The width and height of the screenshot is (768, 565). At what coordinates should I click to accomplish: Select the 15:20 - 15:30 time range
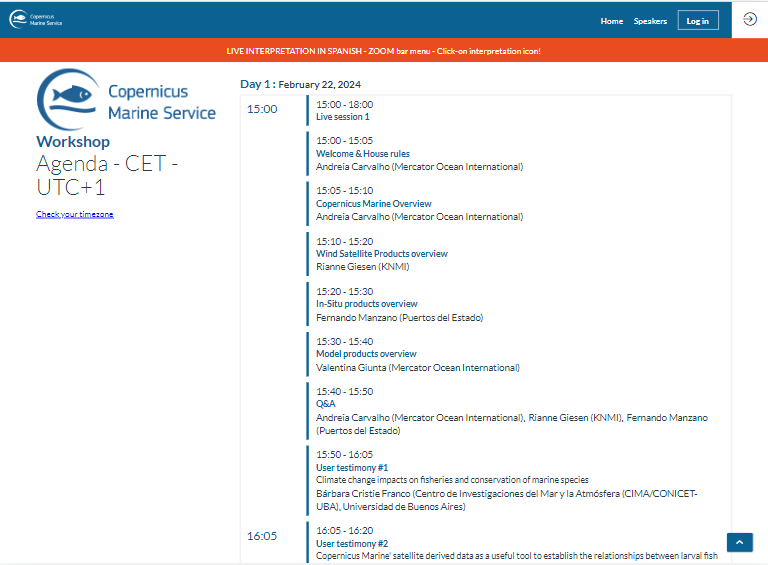click(x=344, y=291)
